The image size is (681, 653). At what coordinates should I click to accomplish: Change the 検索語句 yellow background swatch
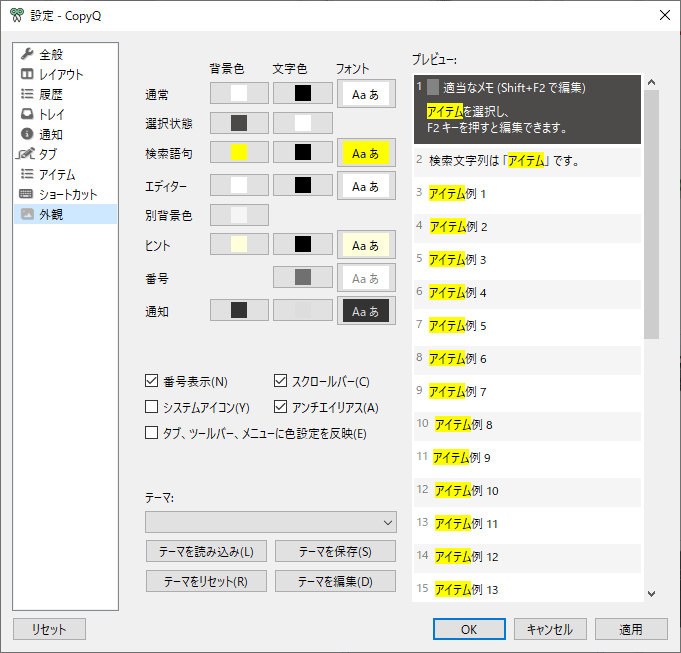pos(239,152)
